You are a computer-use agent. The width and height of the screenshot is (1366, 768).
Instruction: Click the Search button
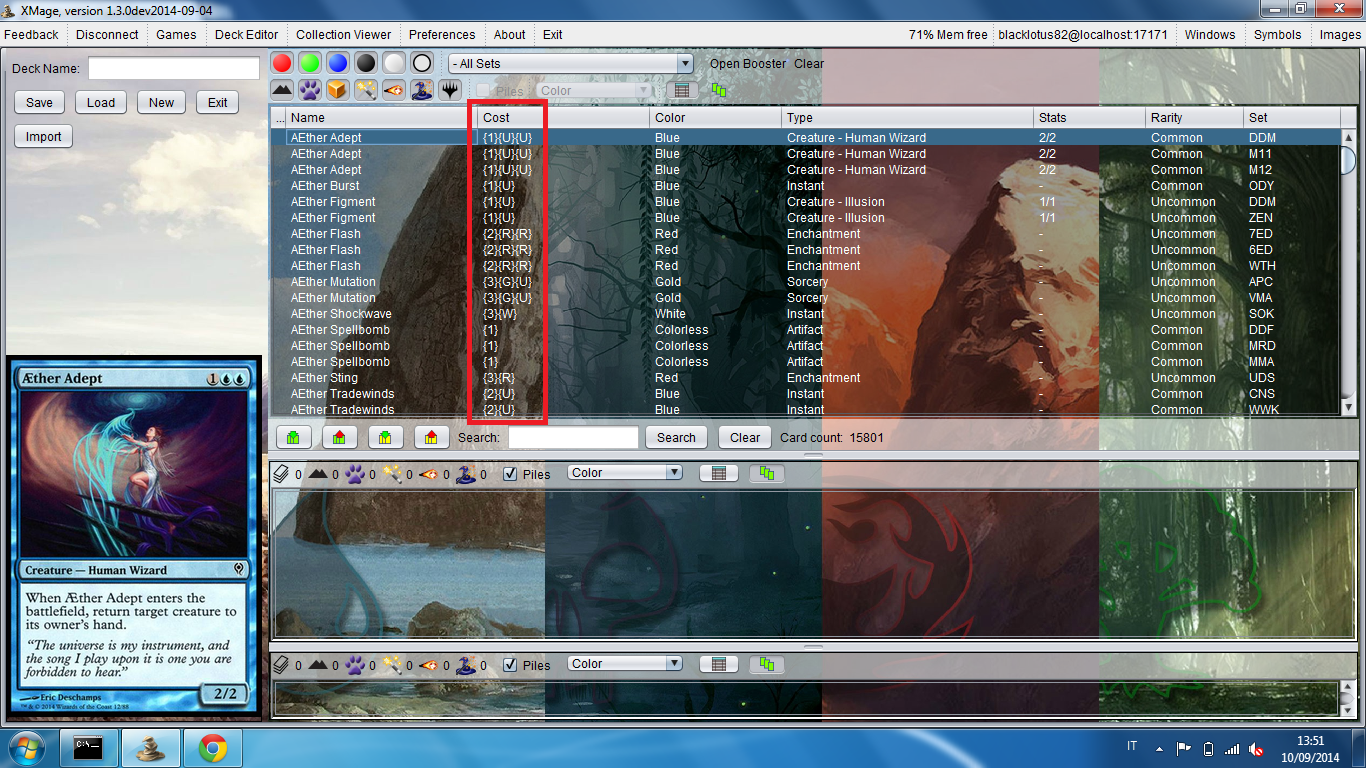point(676,437)
